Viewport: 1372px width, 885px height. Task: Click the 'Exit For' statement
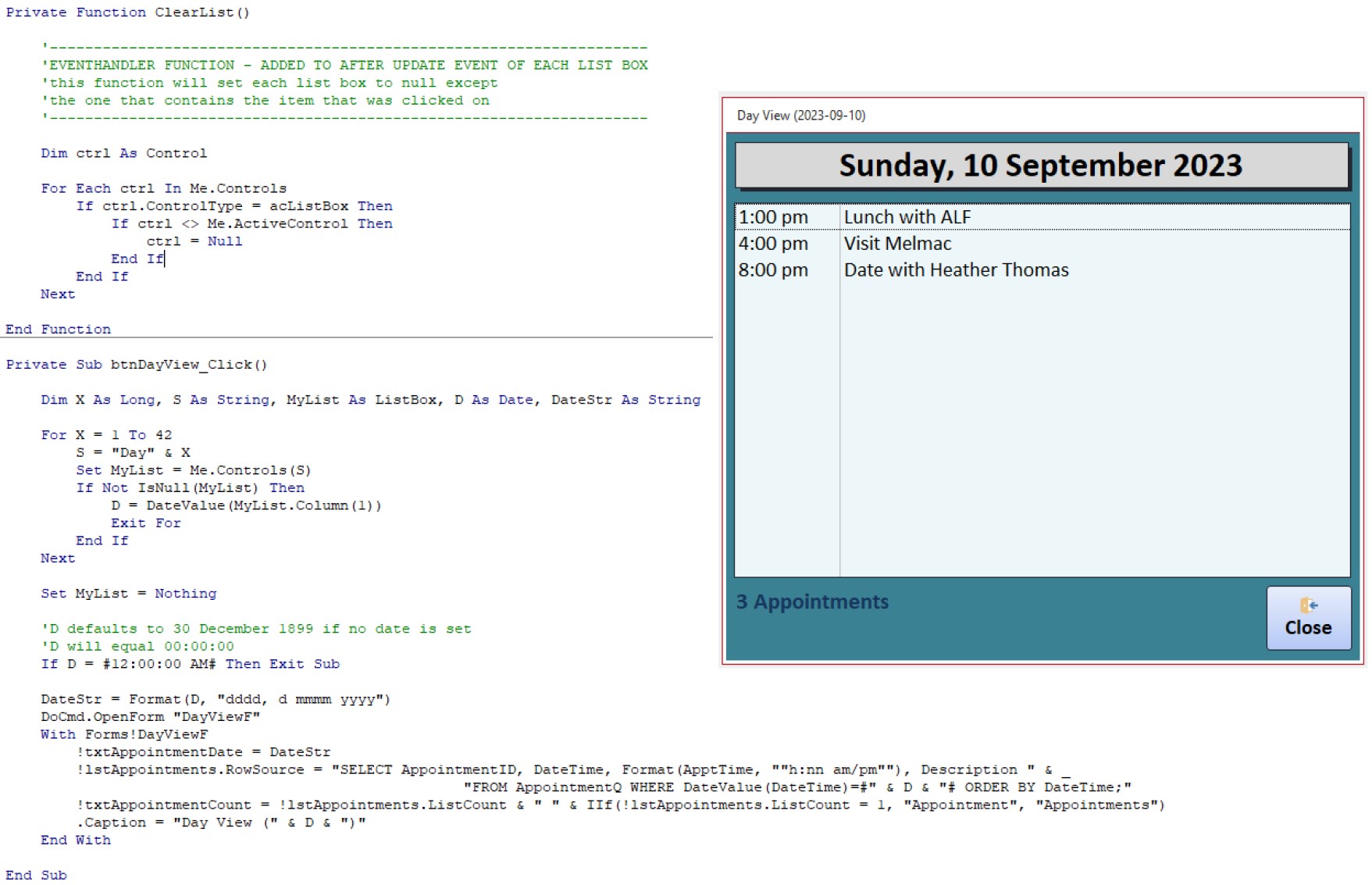click(145, 523)
